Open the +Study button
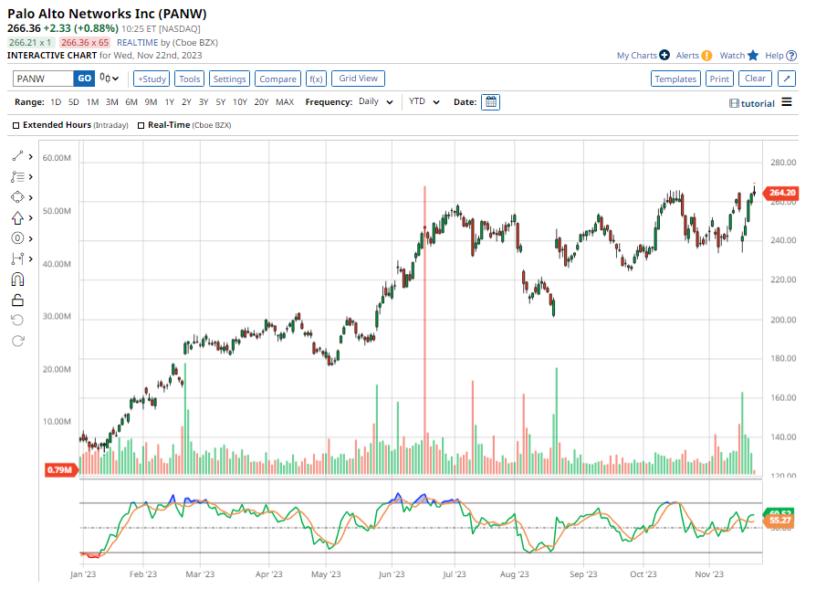The width and height of the screenshot is (816, 600). pyautogui.click(x=151, y=79)
